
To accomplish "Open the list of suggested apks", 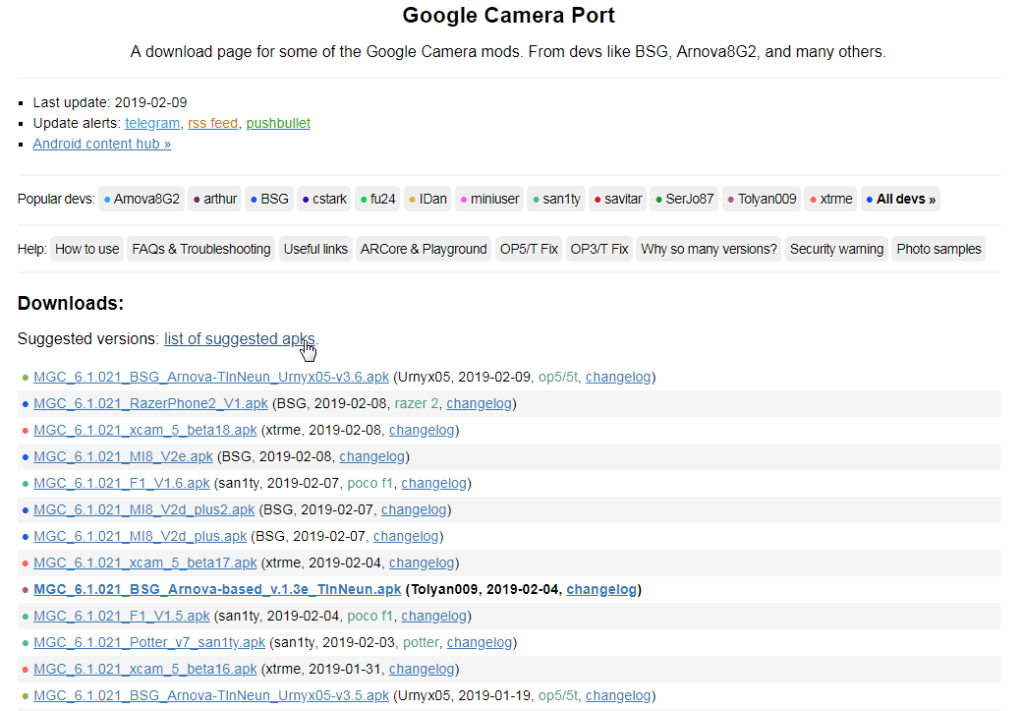I will tap(240, 339).
